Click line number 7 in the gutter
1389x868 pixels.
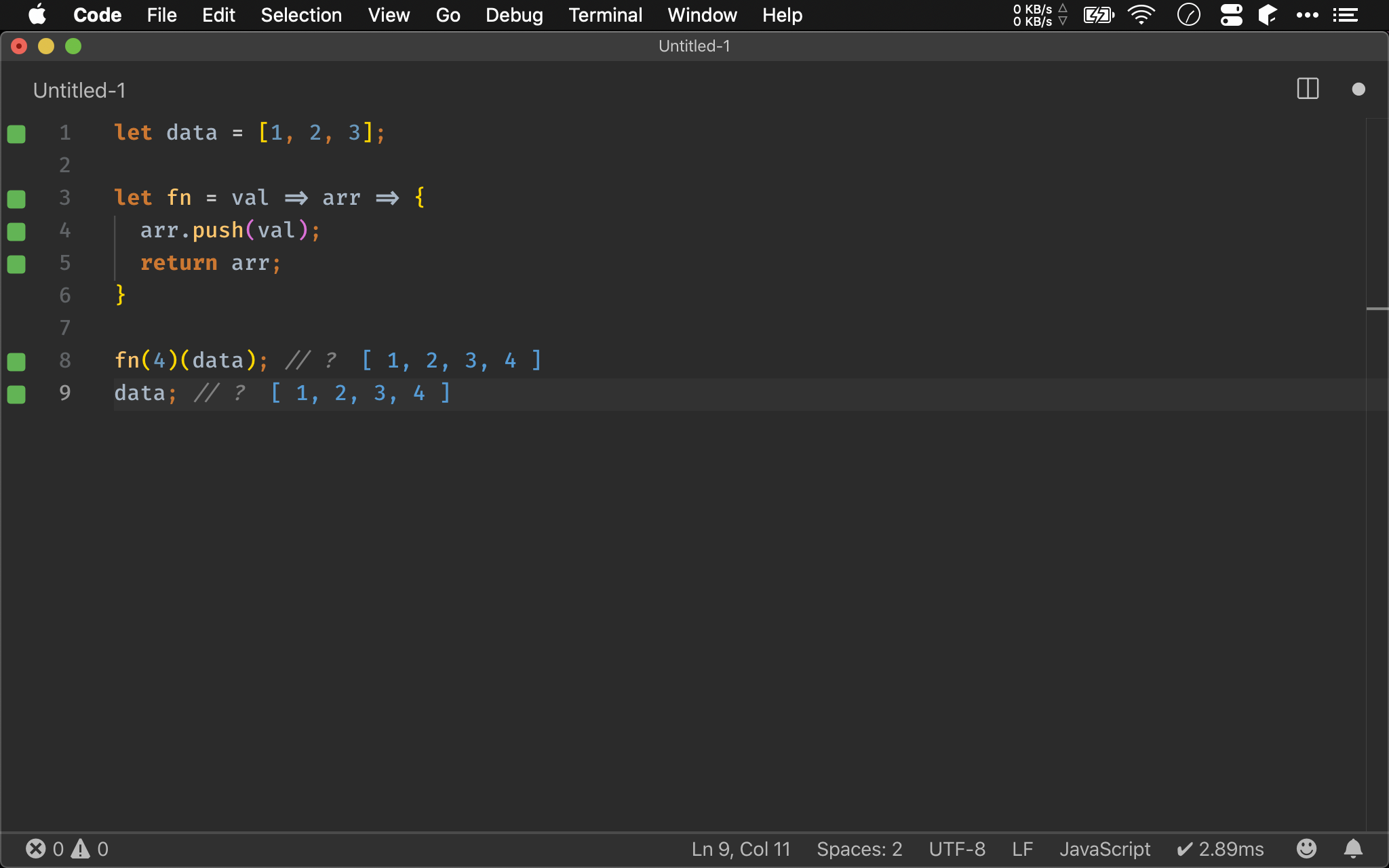point(64,328)
